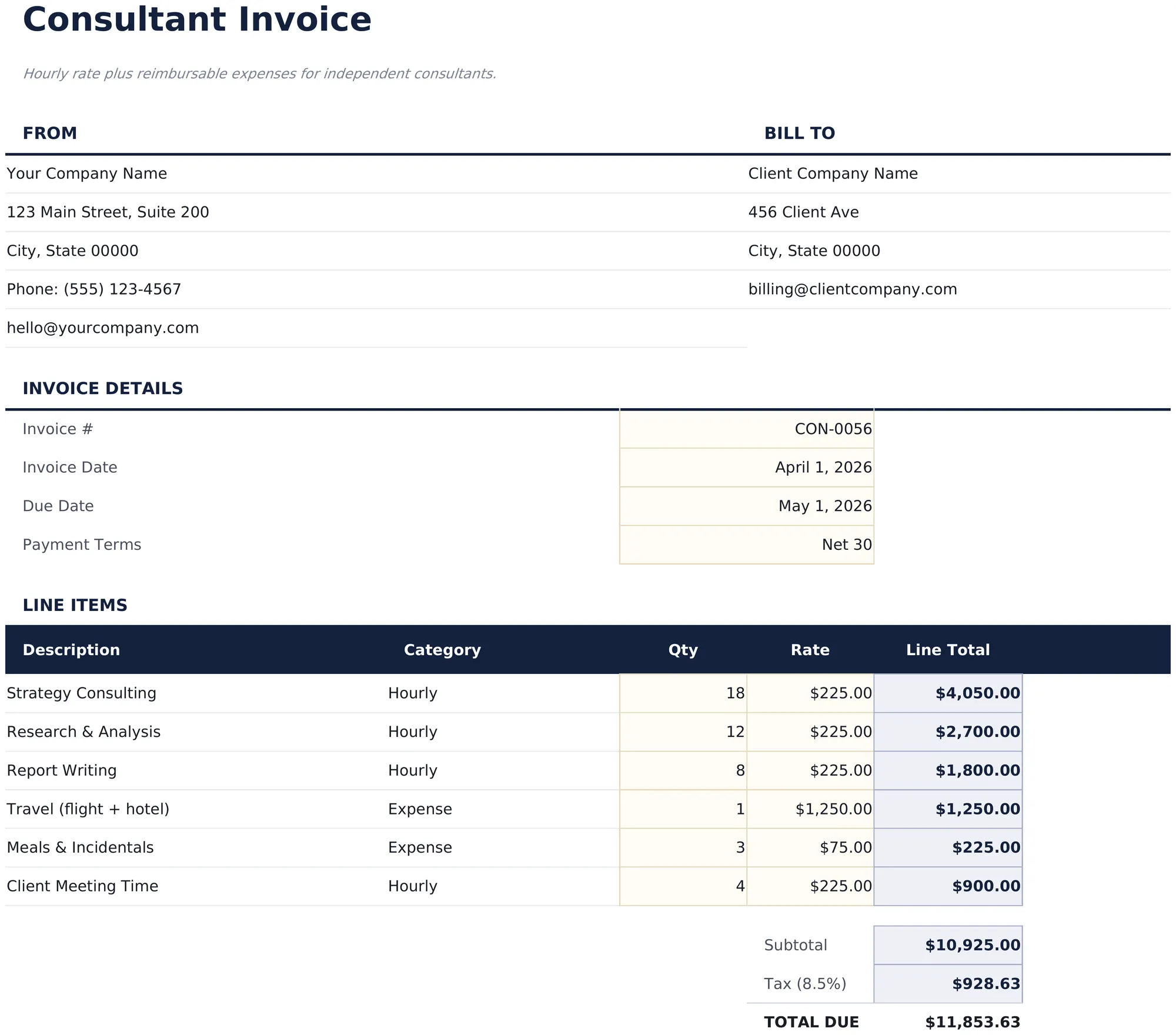
Task: Edit Client Meeting Time quantity 4
Action: 683,886
